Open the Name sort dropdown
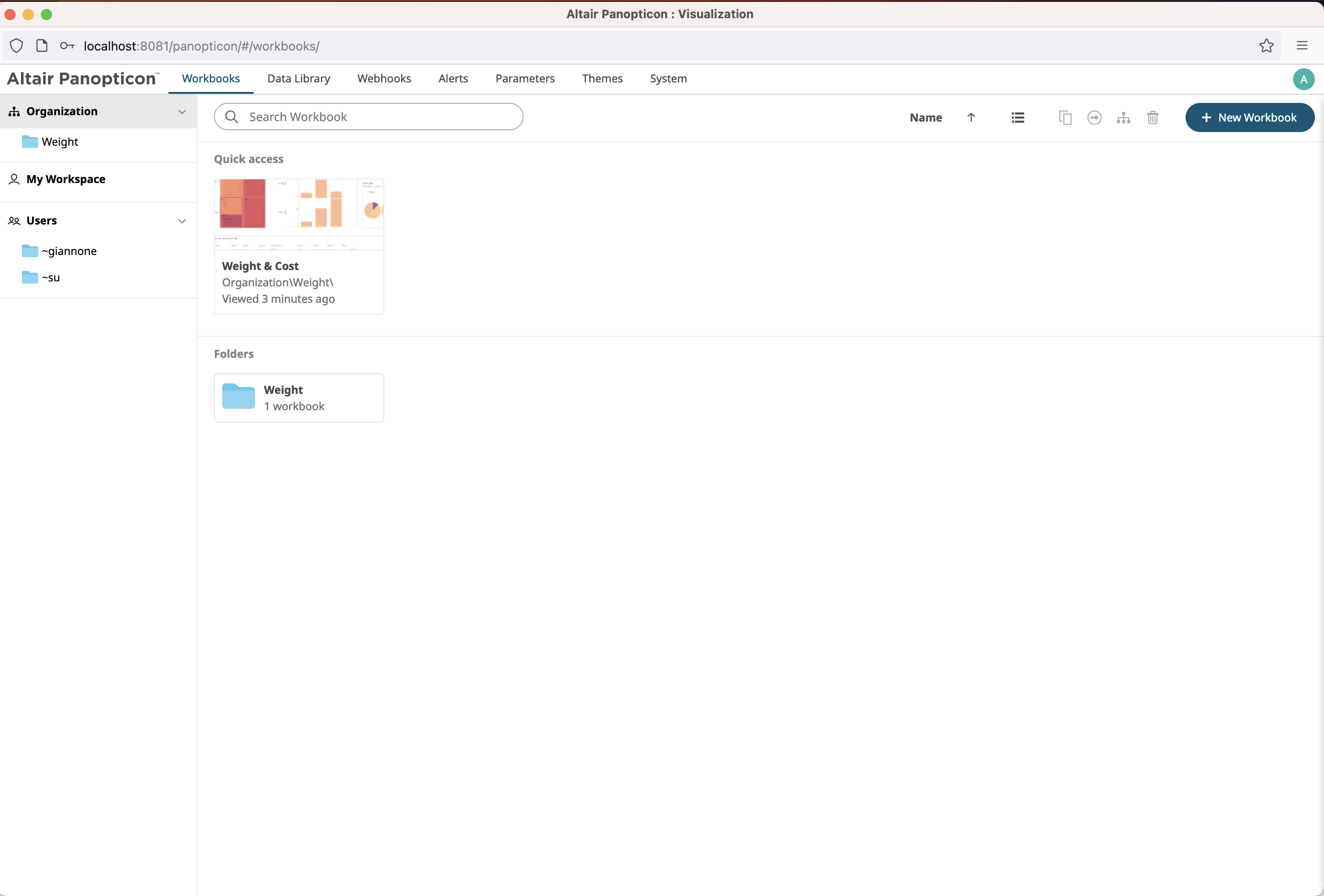Viewport: 1324px width, 896px height. click(x=925, y=117)
